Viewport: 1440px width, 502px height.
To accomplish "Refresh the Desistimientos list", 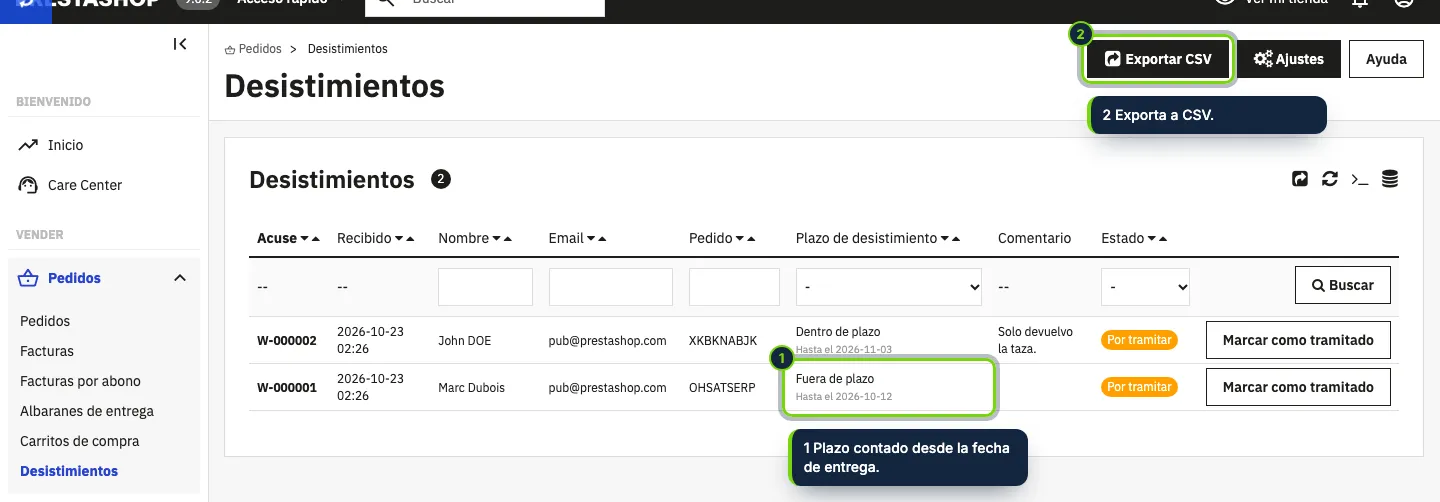I will [x=1329, y=179].
